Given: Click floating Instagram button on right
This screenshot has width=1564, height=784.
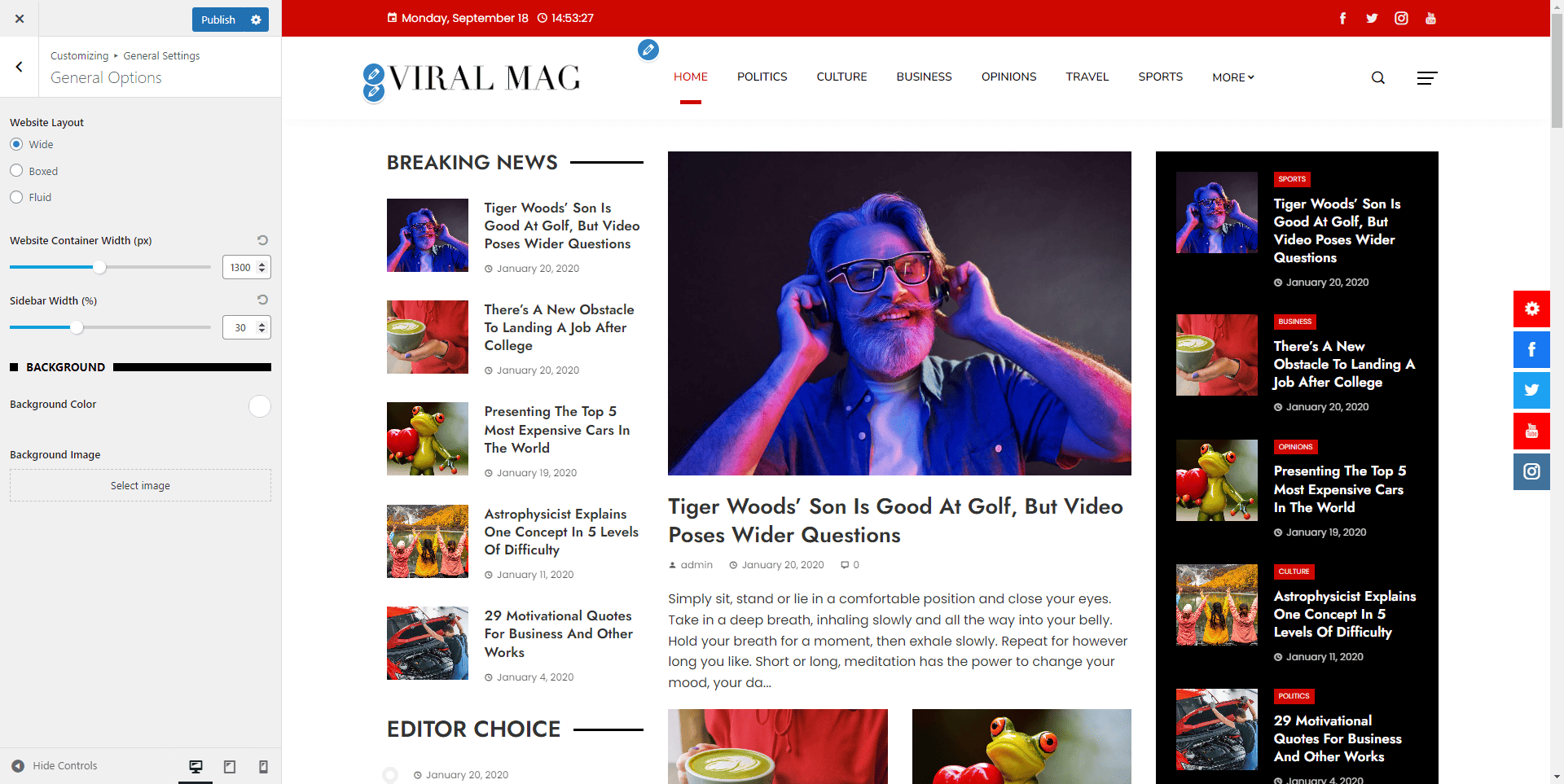Looking at the screenshot, I should (1531, 471).
